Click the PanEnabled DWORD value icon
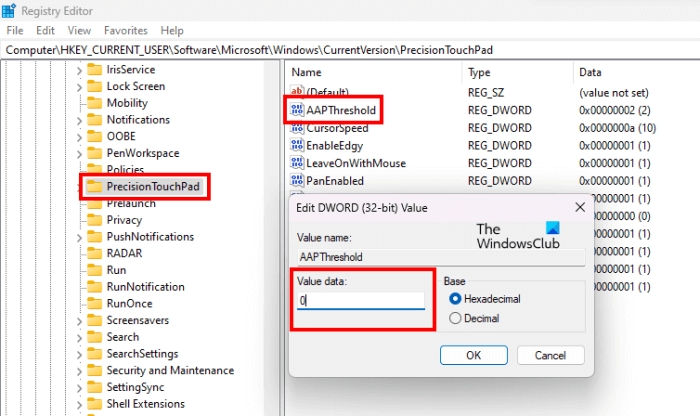 [297, 181]
